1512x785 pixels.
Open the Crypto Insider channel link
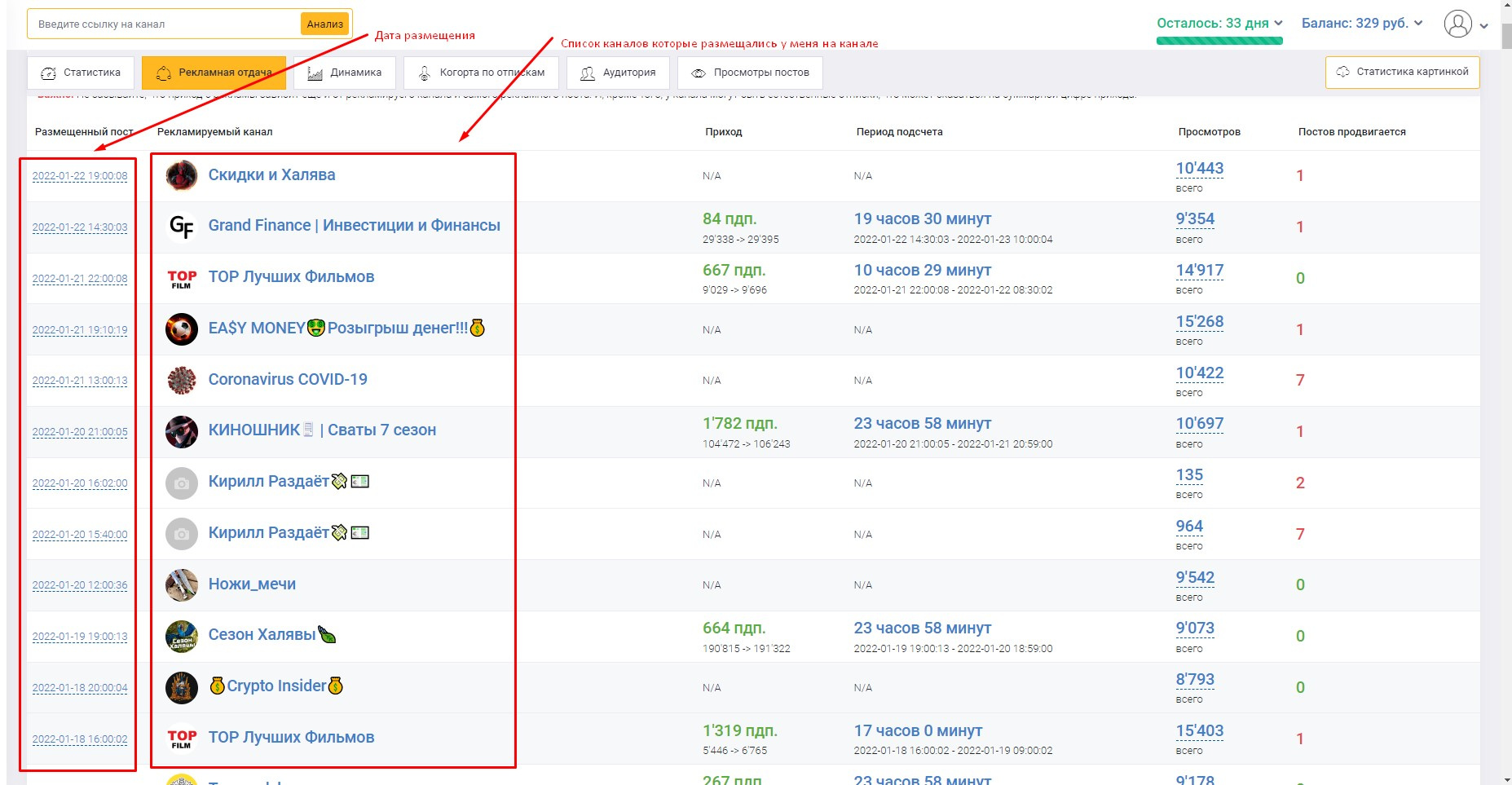pos(276,686)
